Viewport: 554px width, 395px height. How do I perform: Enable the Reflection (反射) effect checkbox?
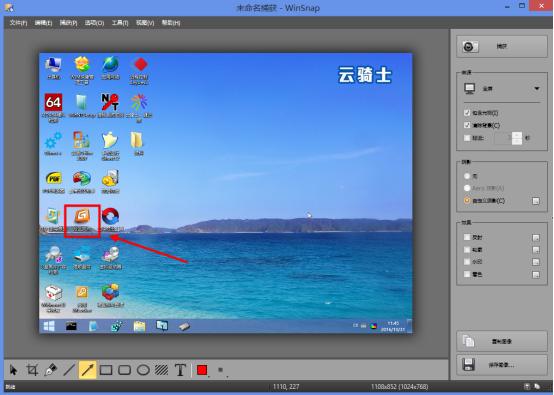coord(467,237)
